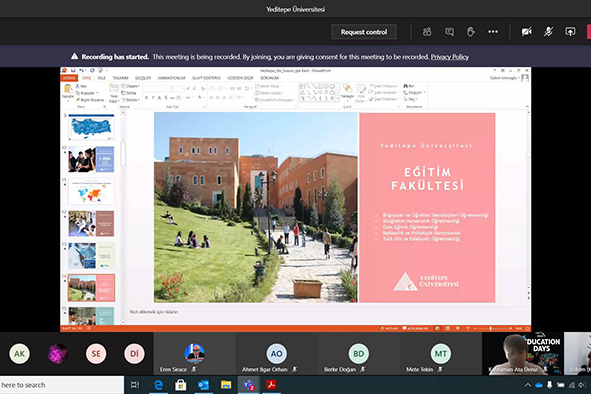Screen dimensions: 591x394
Task: Expand the Kopyala dropdown arrow
Action: [x=97, y=93]
